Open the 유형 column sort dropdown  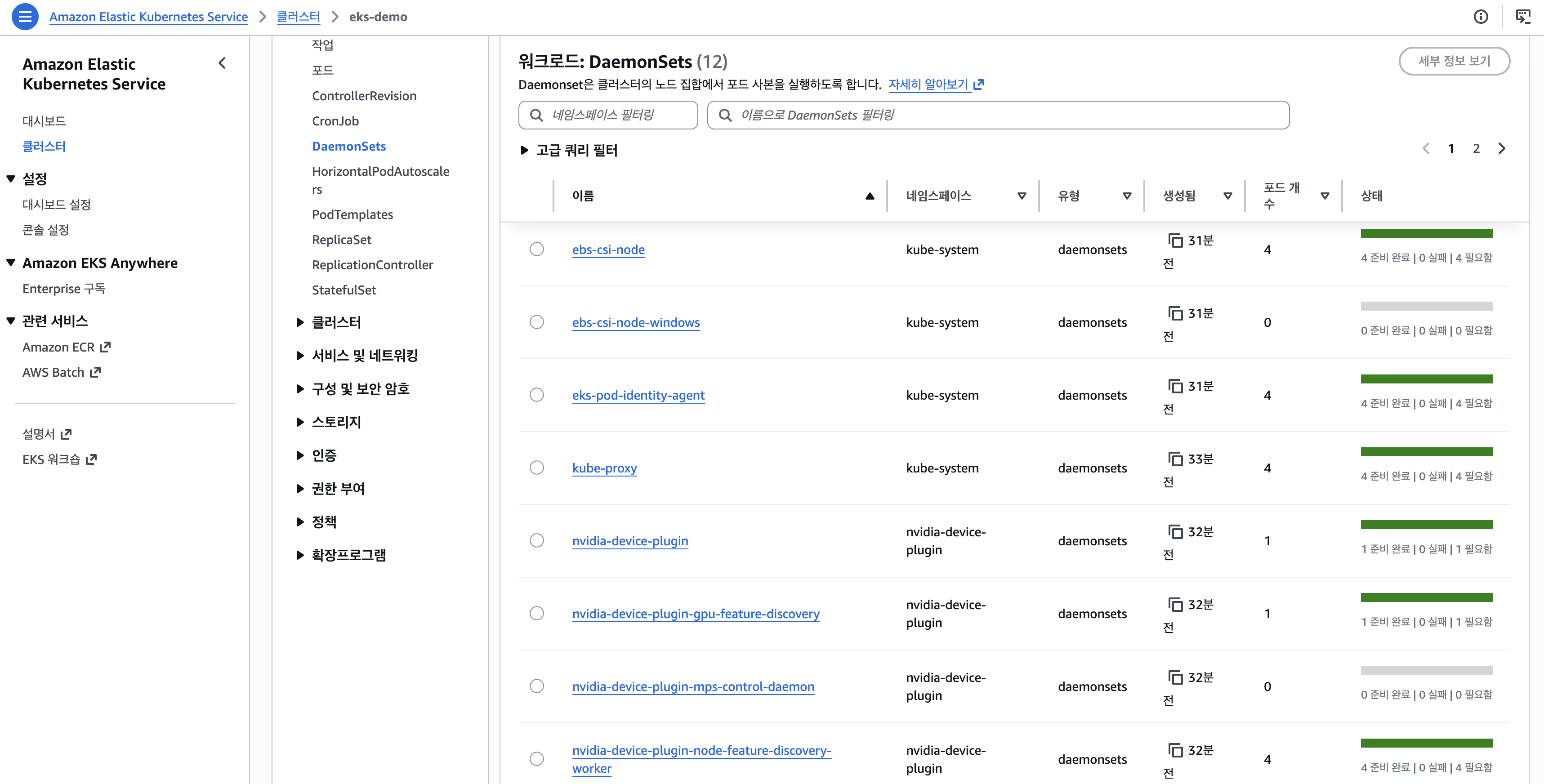1127,196
